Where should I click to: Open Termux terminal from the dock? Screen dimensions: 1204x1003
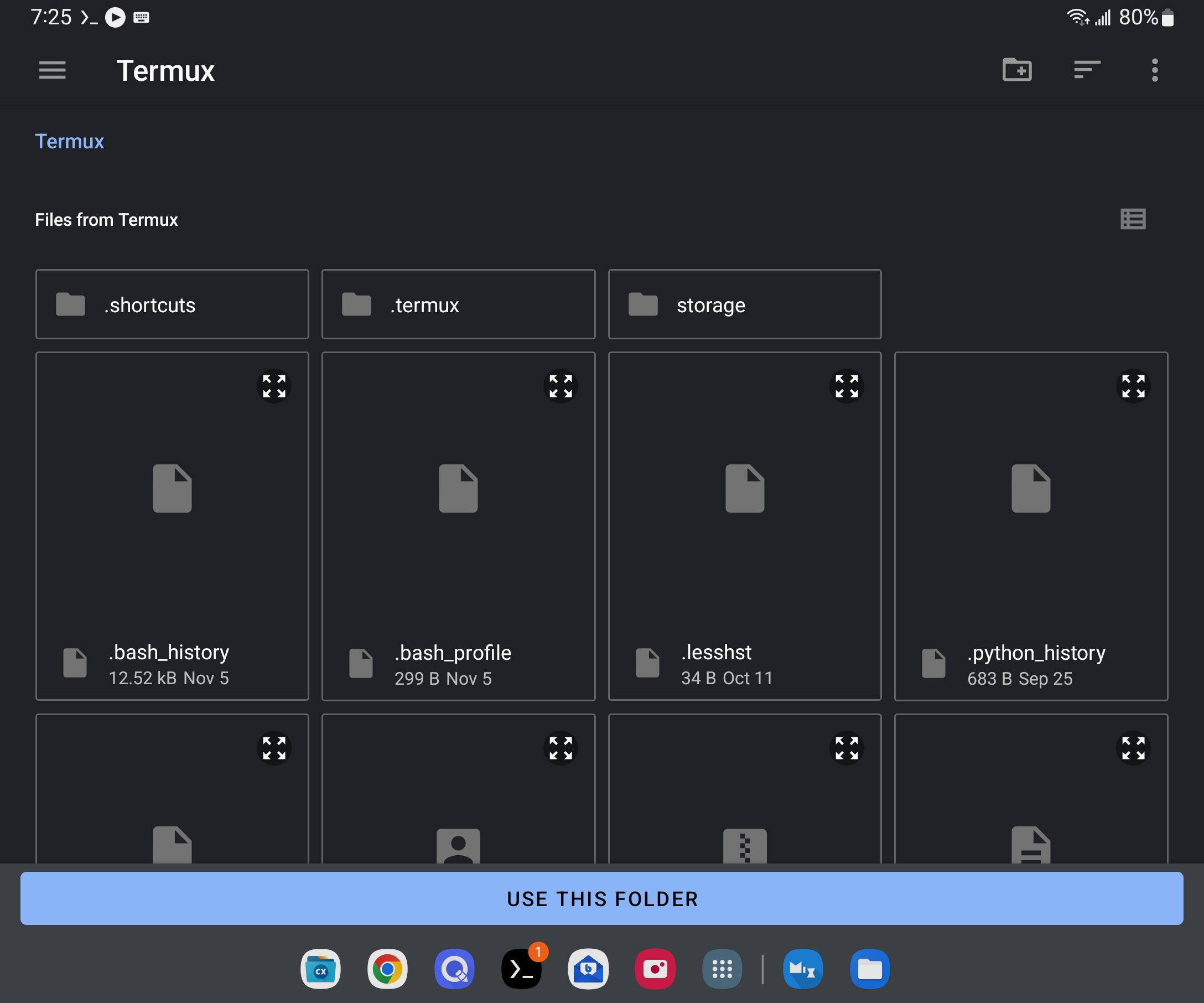(521, 969)
